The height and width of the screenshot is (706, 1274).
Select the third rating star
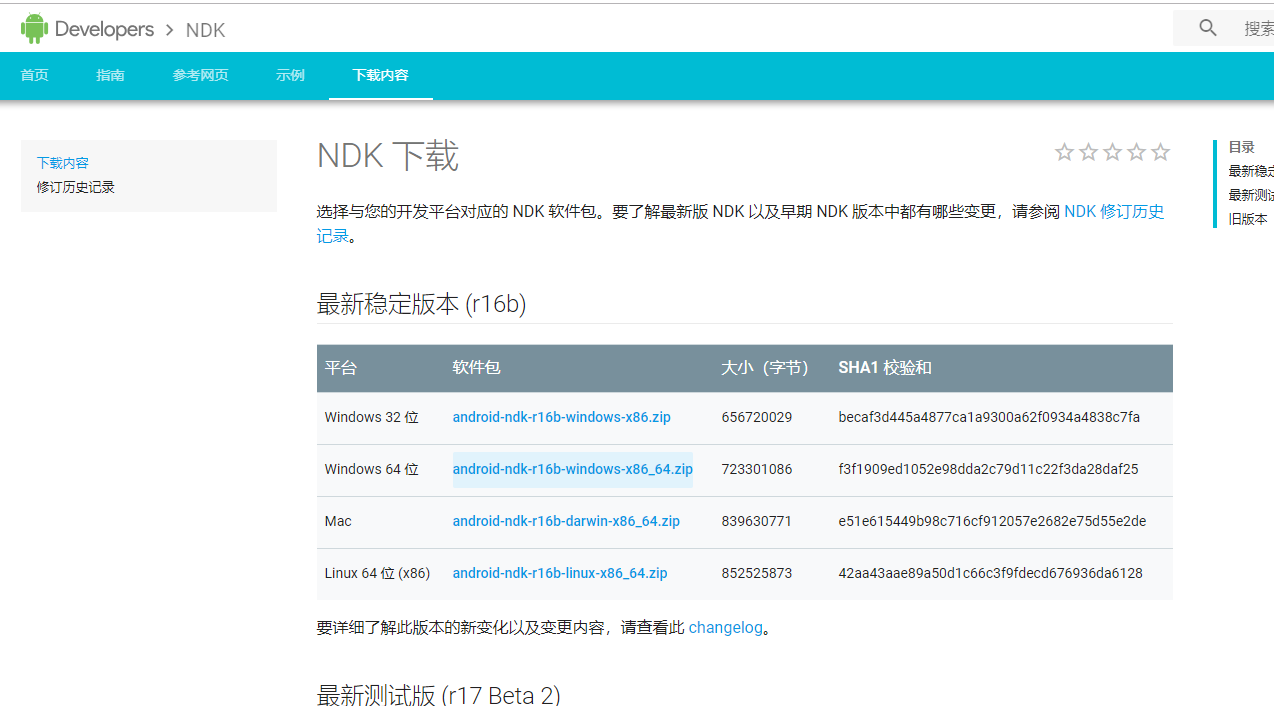click(1112, 152)
